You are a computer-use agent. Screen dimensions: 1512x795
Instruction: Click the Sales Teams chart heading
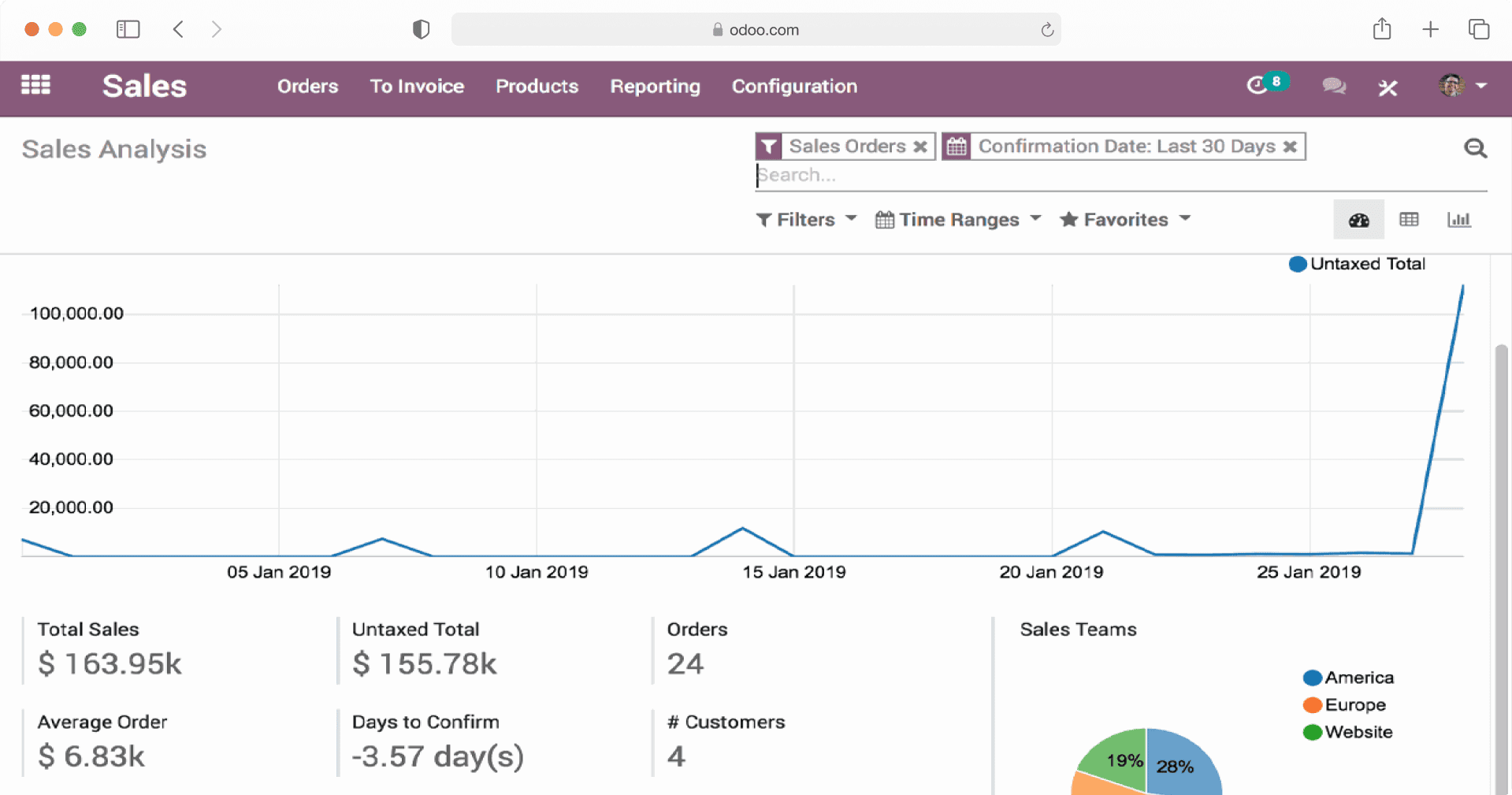click(1078, 629)
